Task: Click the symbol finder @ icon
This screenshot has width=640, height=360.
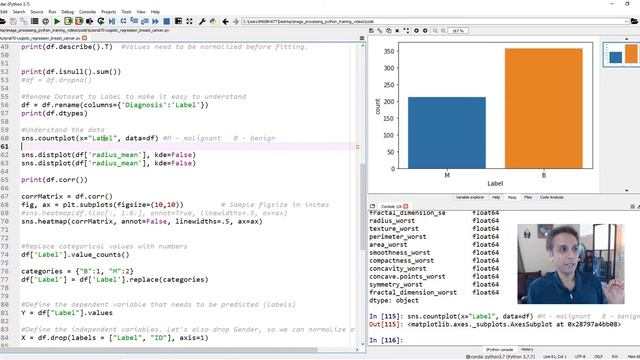Action: point(45,21)
